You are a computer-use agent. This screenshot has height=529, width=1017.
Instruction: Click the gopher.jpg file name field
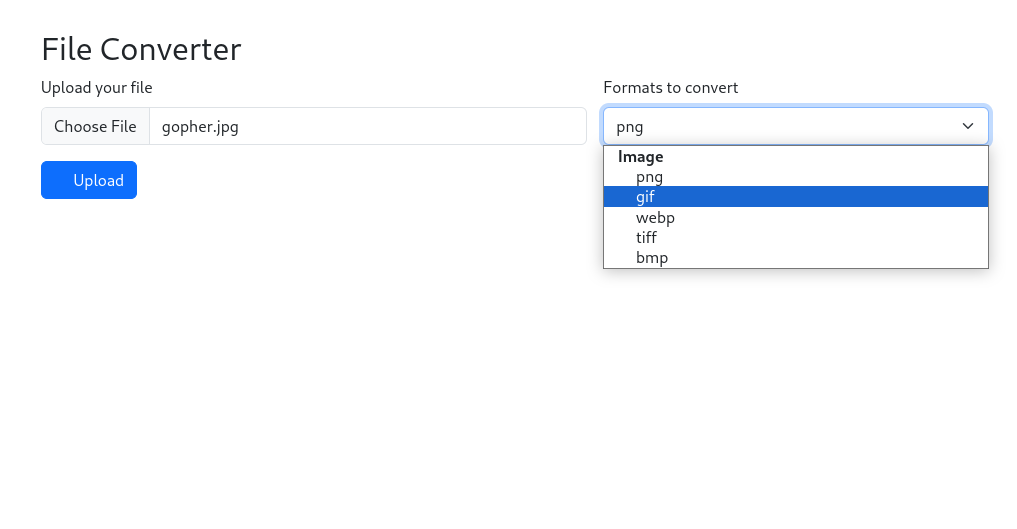(367, 126)
